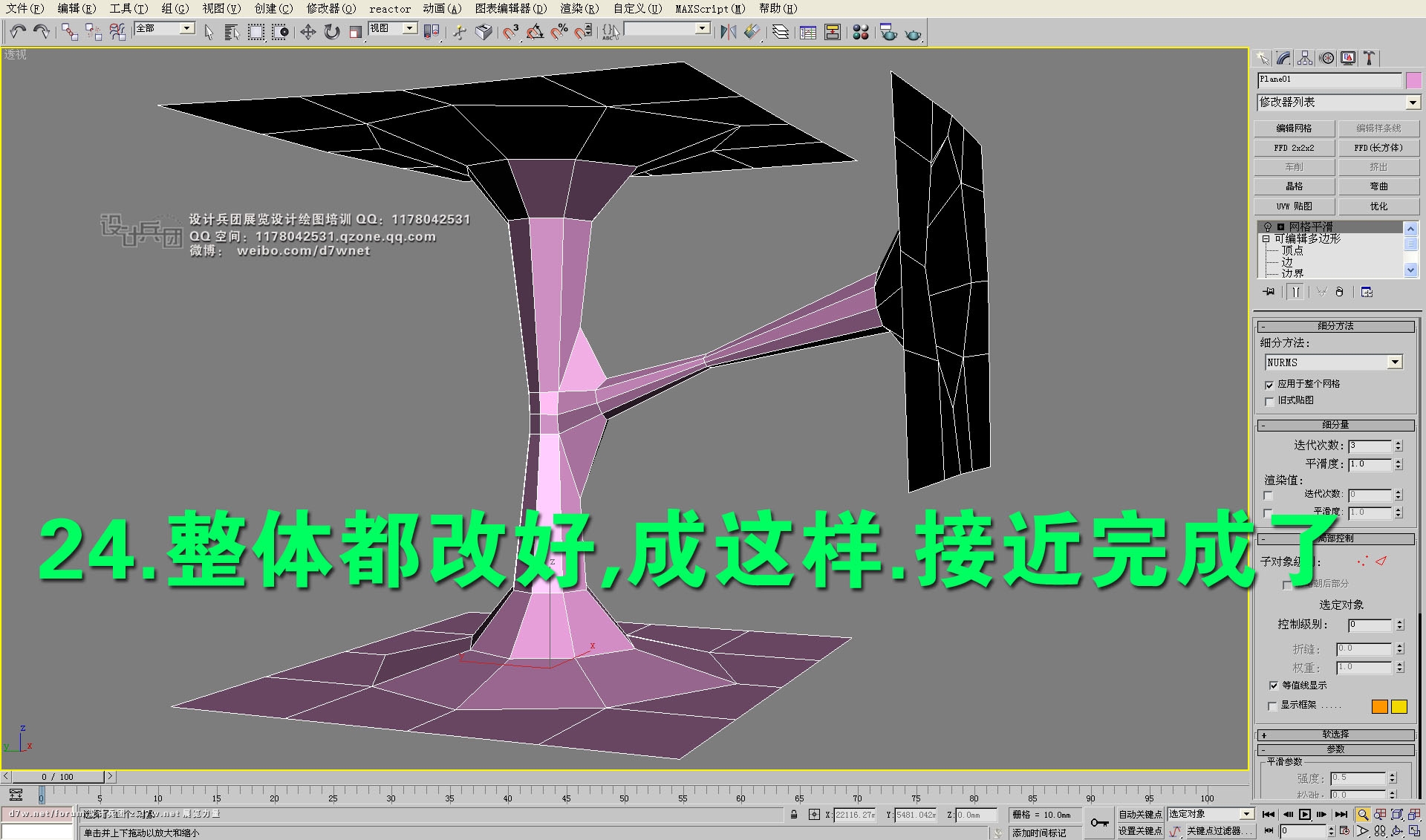This screenshot has height=840, width=1426.
Task: Enable the 显示框架 checkbox
Action: tap(1273, 706)
